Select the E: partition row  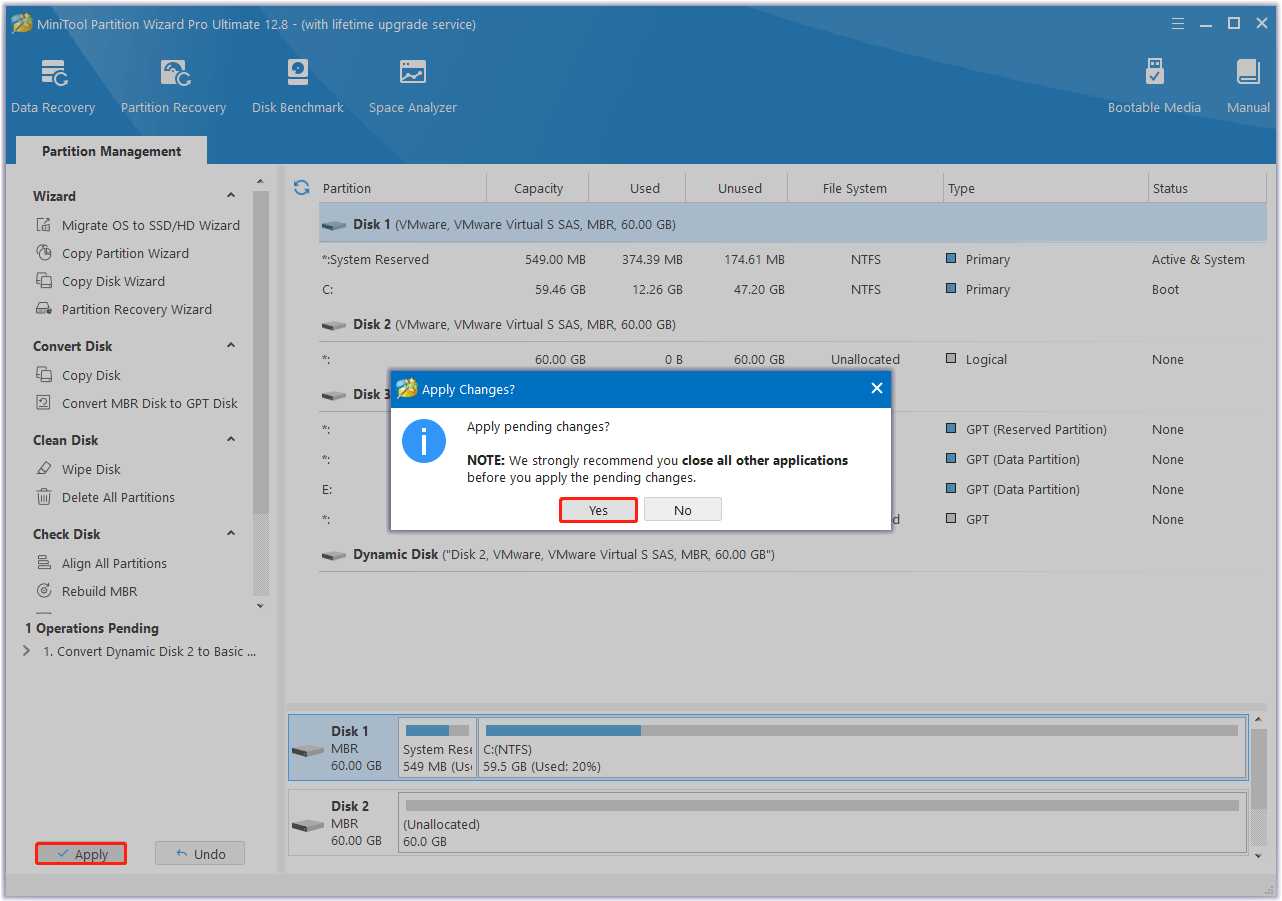click(x=793, y=489)
